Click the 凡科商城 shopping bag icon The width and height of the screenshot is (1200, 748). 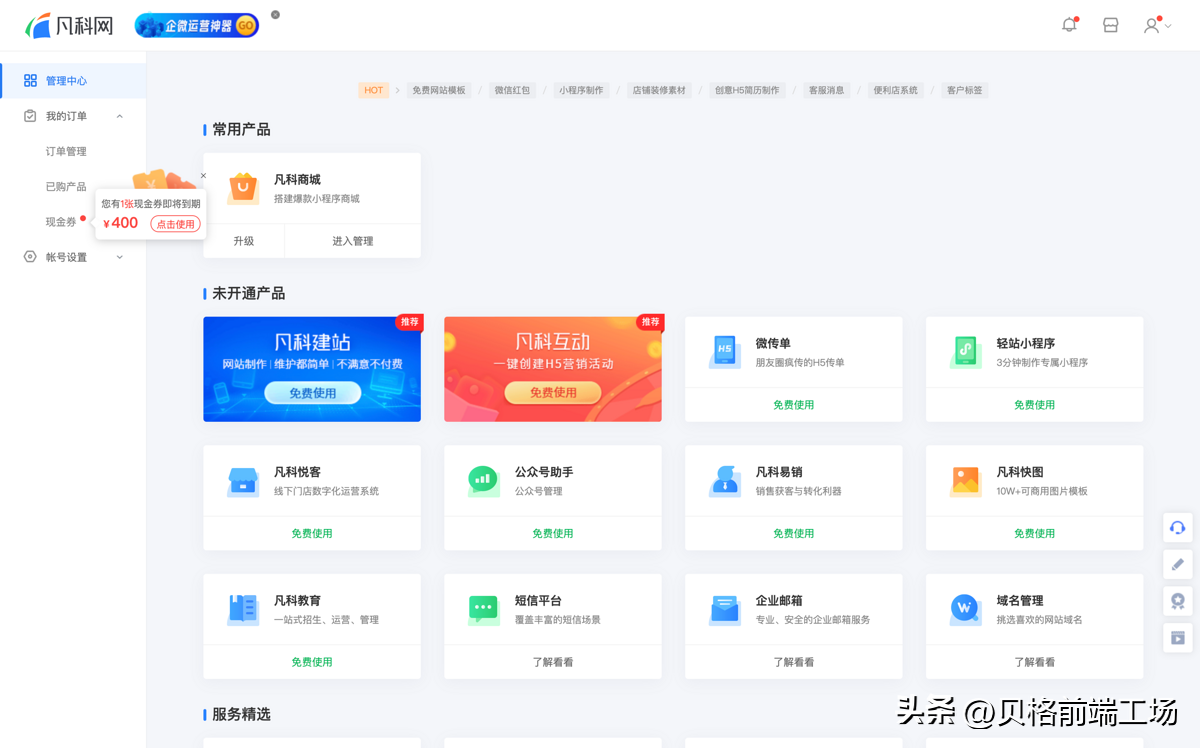pyautogui.click(x=243, y=188)
